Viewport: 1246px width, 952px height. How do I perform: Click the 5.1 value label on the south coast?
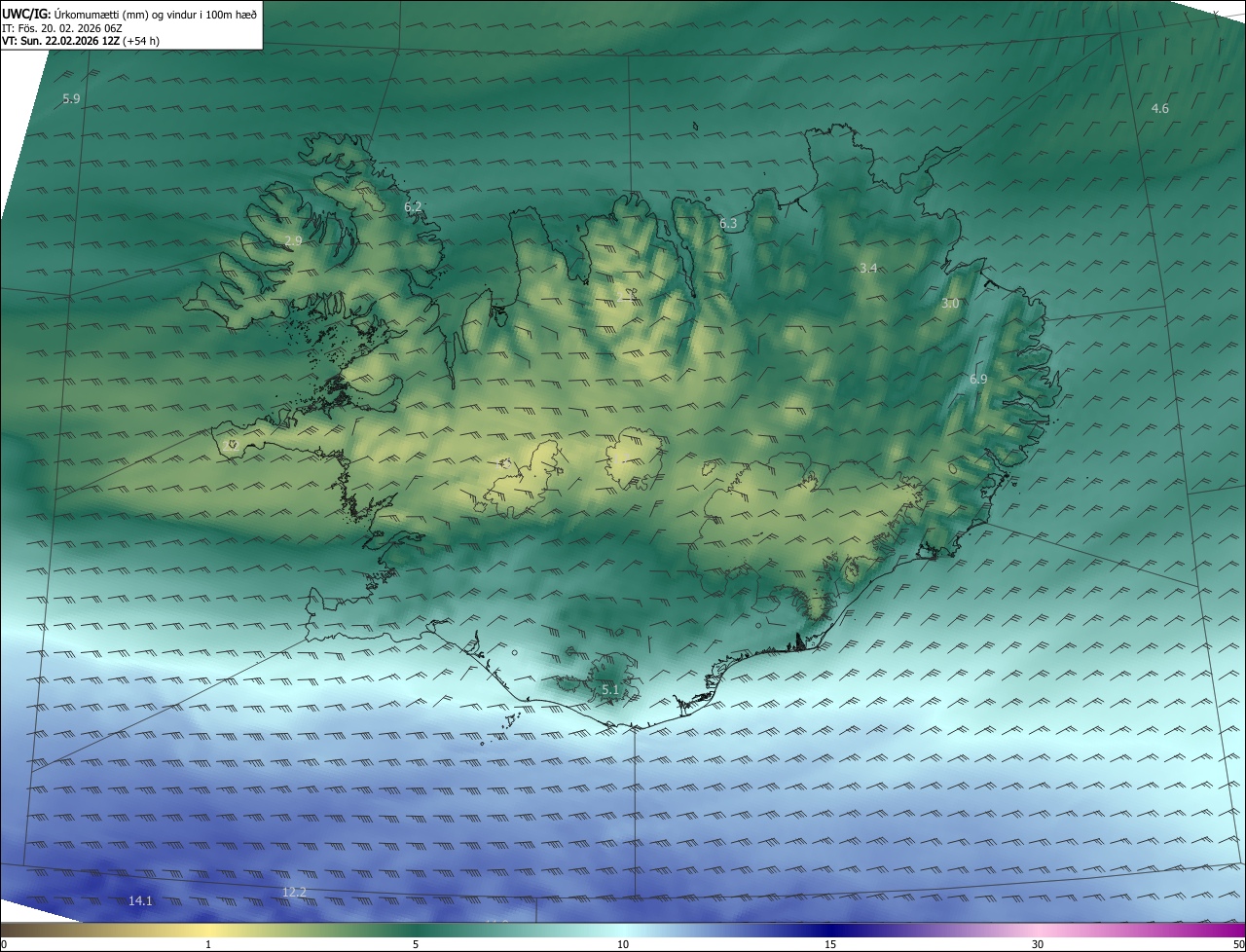(610, 690)
